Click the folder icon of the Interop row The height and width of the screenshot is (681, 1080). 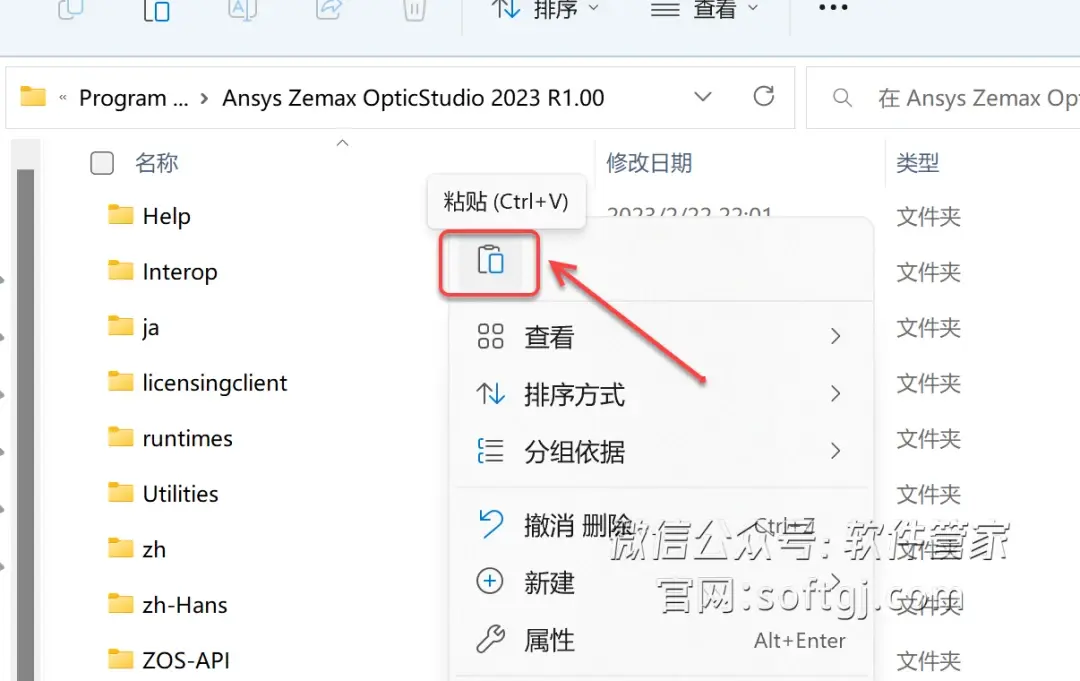[121, 271]
